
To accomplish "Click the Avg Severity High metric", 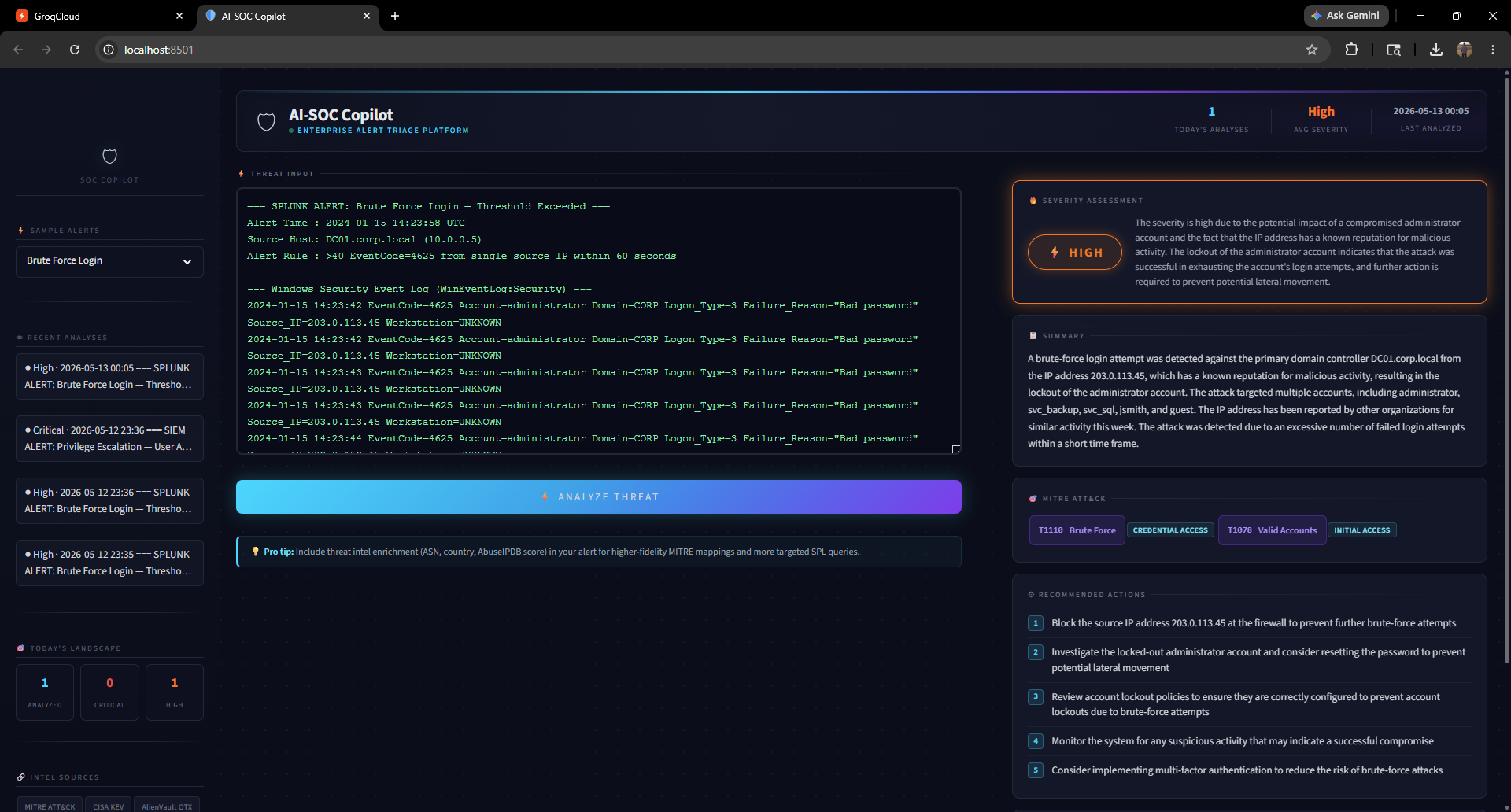I will click(1321, 119).
